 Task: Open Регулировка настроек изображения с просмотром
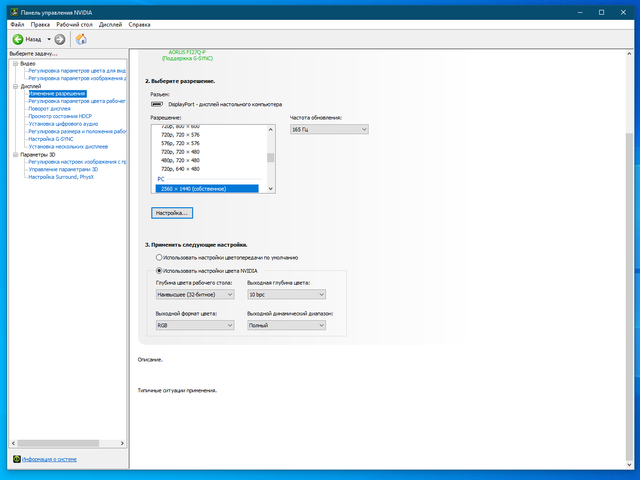[77, 162]
